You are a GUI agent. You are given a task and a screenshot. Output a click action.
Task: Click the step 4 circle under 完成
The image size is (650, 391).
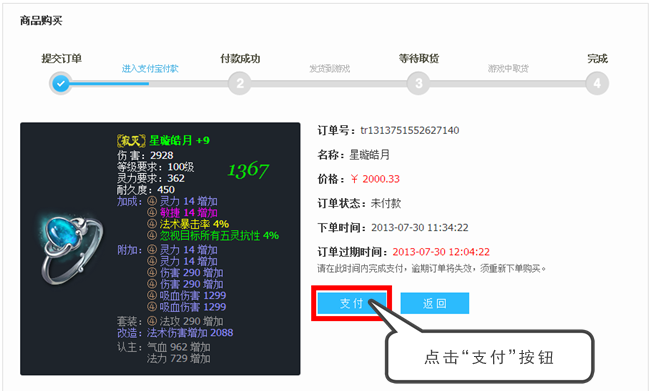[x=597, y=83]
